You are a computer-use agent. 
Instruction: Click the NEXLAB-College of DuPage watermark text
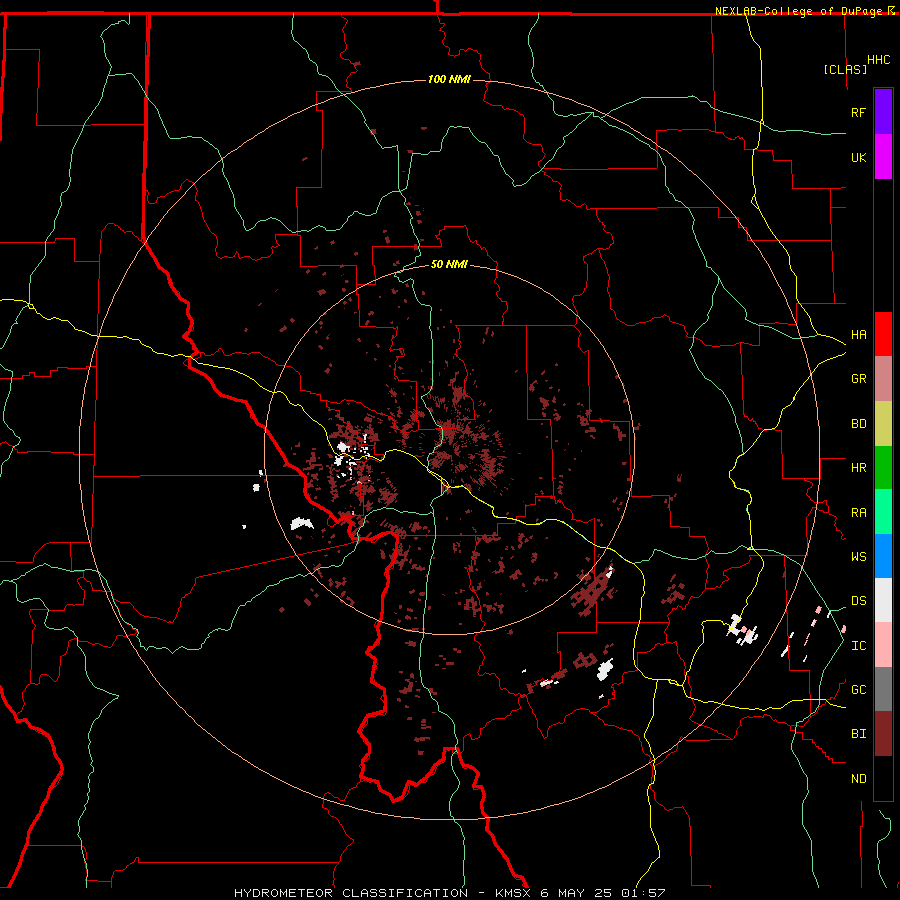pos(798,11)
